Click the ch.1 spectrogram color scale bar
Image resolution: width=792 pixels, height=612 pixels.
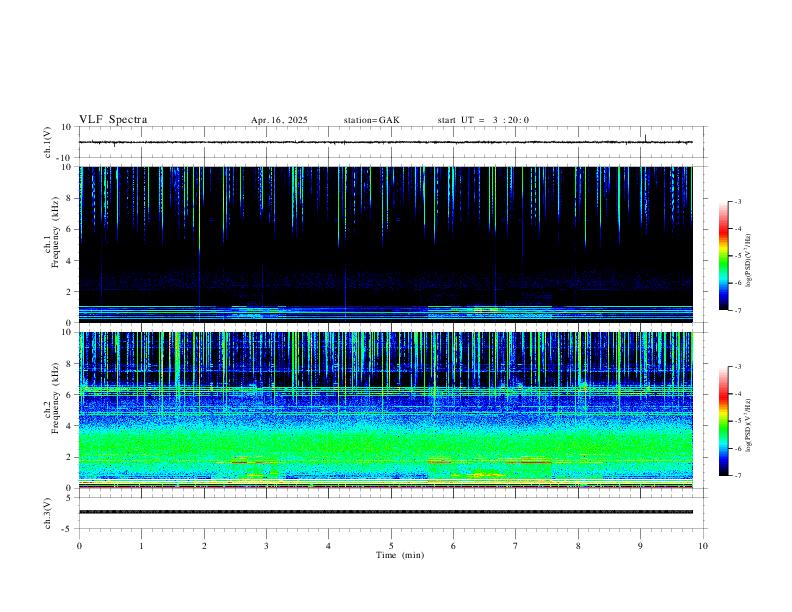(x=724, y=256)
